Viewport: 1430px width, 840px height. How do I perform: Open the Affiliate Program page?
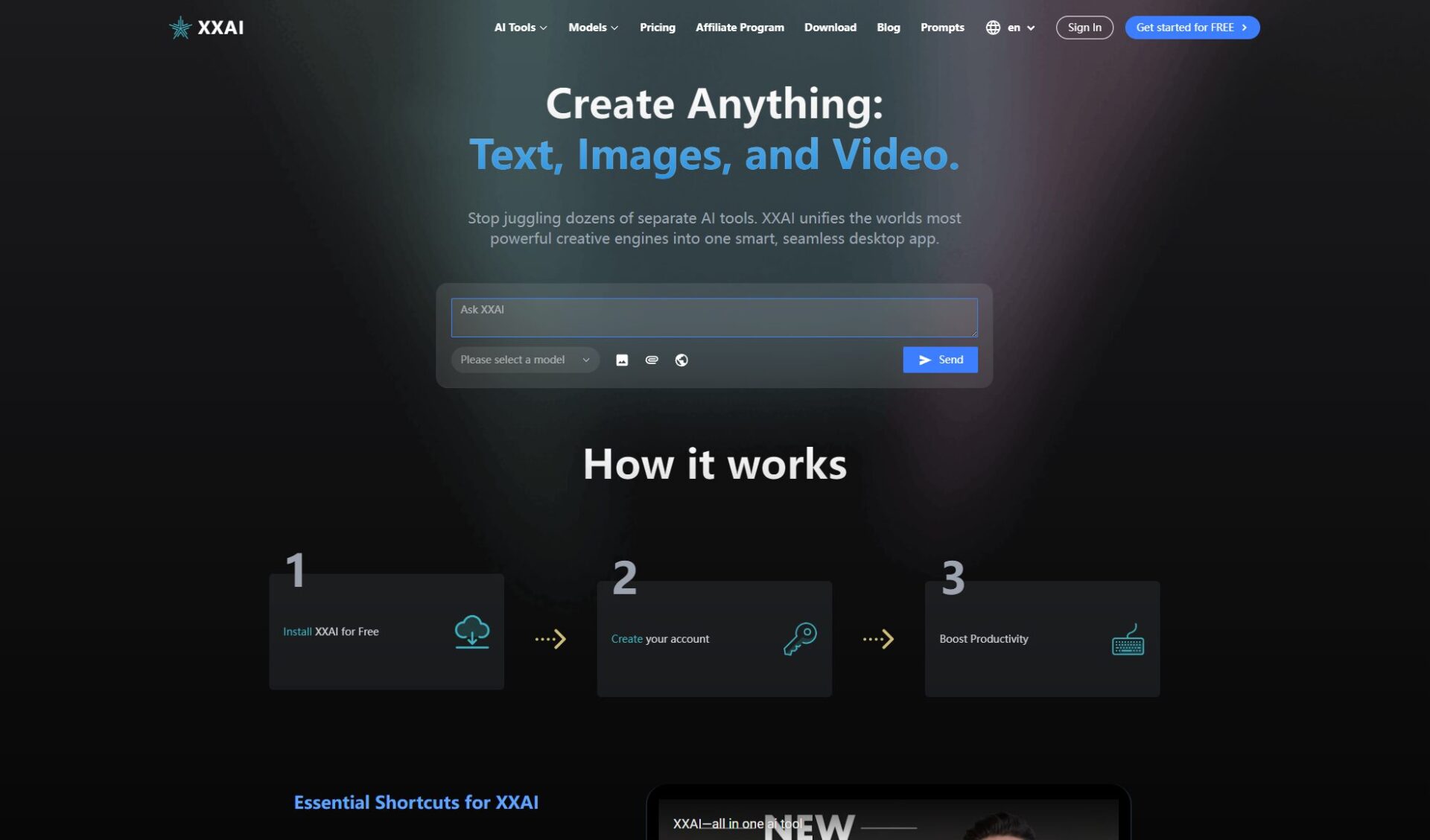tap(740, 28)
